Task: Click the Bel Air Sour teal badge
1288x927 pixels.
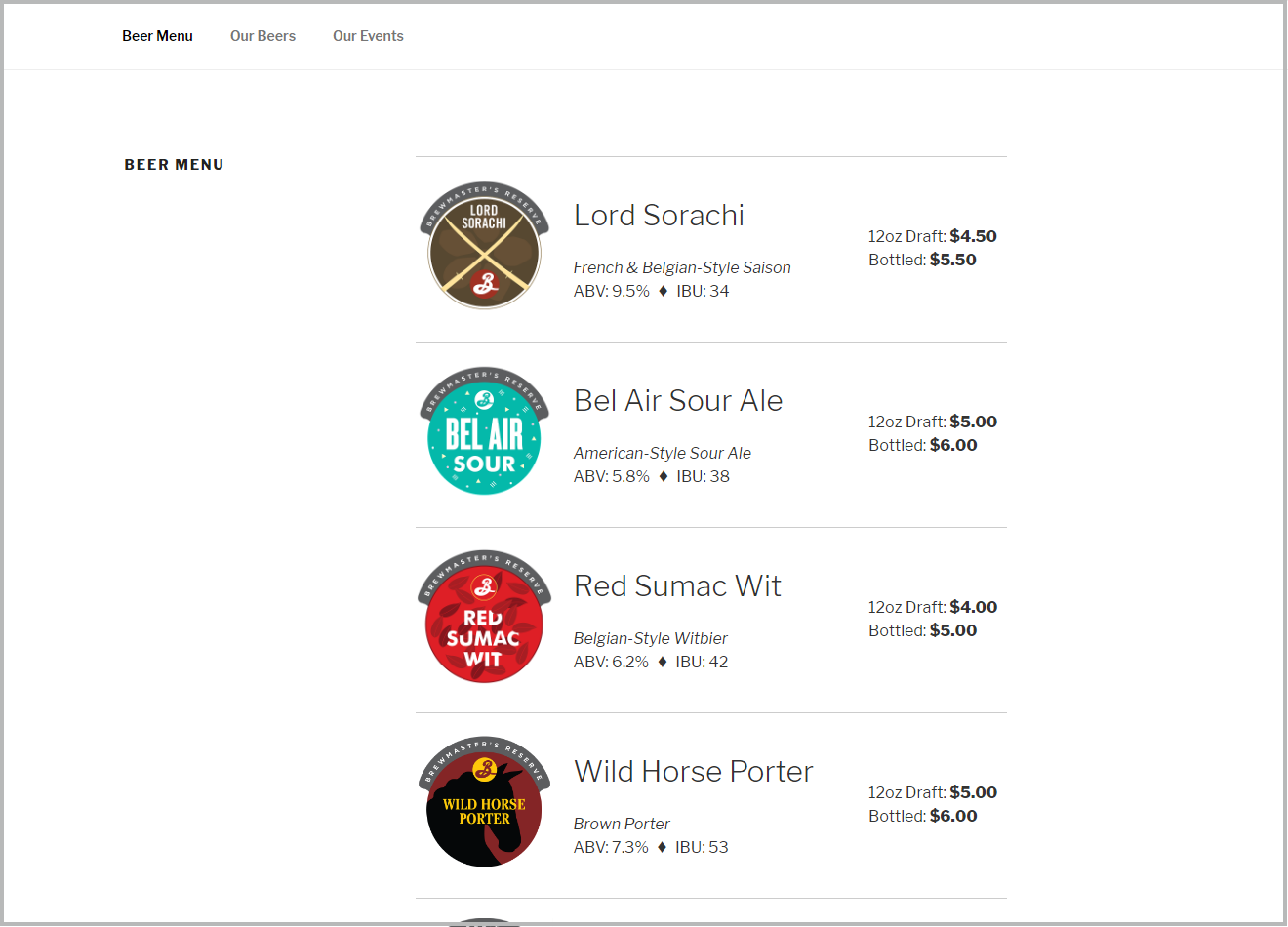Action: point(485,431)
